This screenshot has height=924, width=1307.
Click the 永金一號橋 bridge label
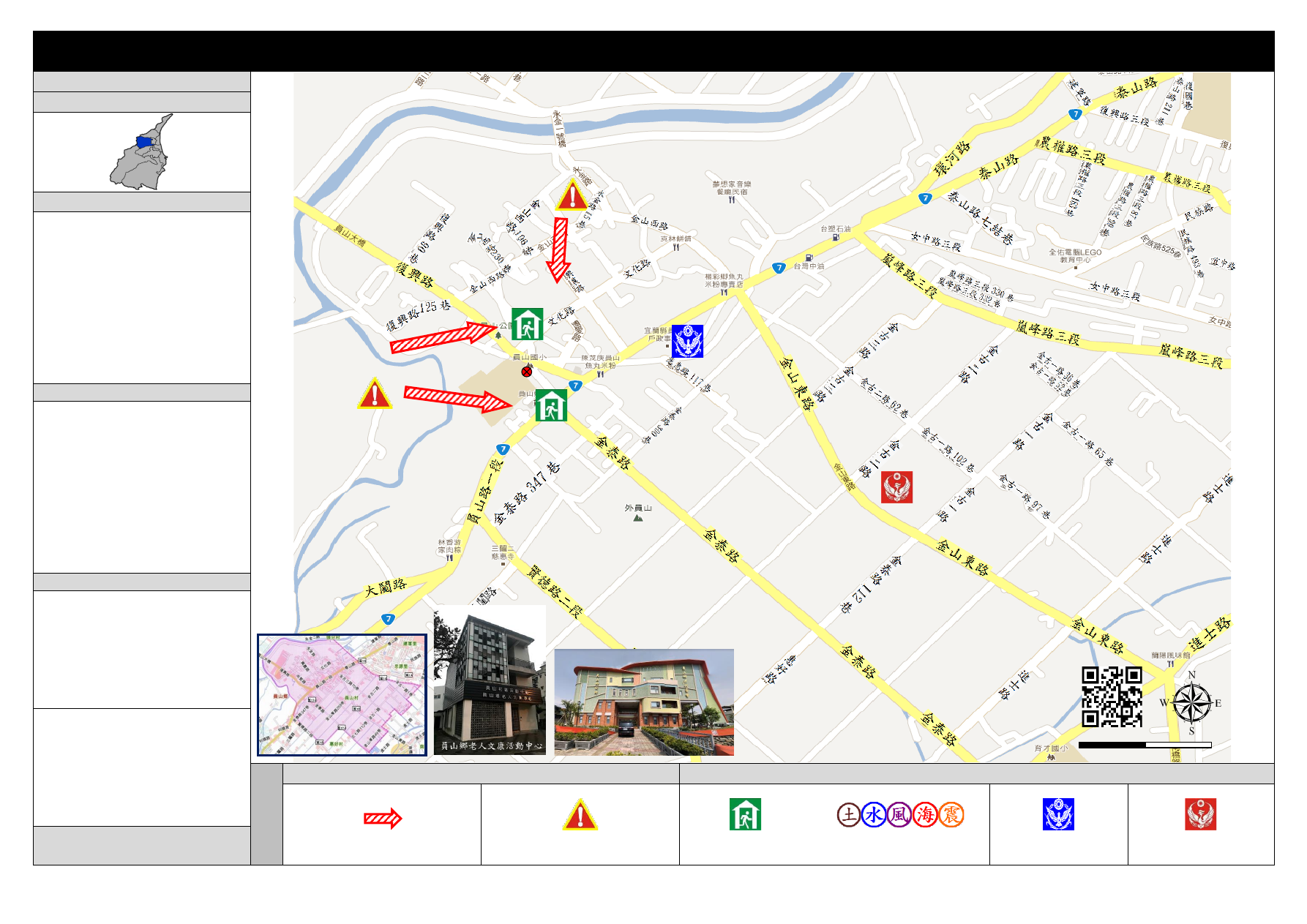click(559, 129)
